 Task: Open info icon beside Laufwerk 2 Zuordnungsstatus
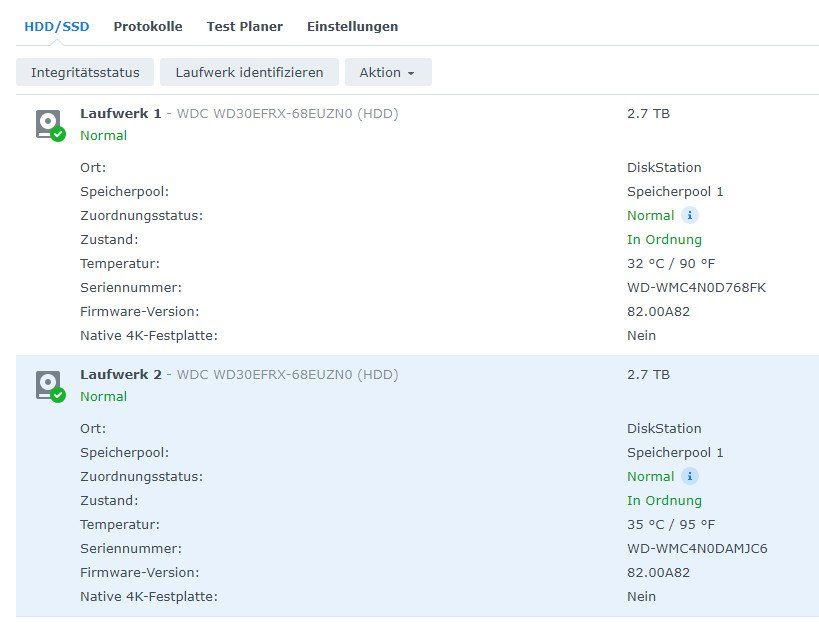[x=689, y=476]
